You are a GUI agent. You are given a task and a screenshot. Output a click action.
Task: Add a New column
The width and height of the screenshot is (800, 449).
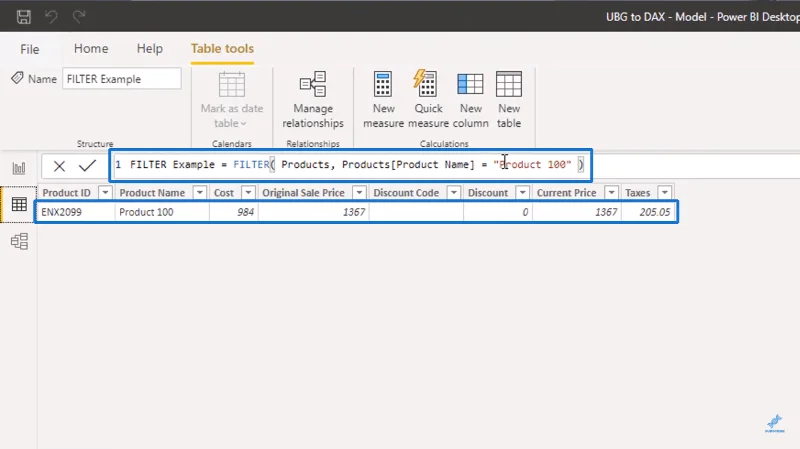point(470,100)
